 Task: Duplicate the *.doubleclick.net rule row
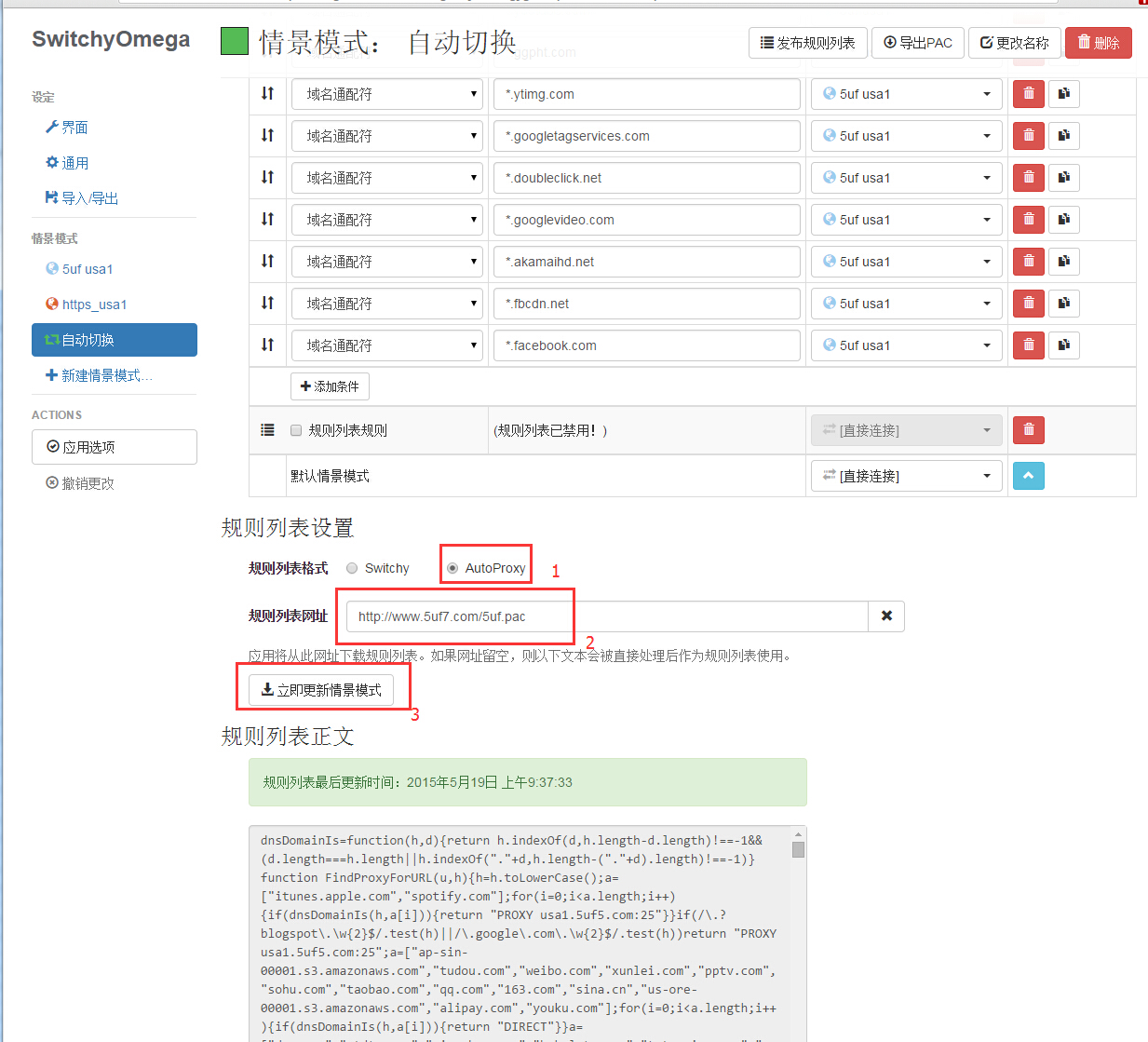click(x=1063, y=178)
